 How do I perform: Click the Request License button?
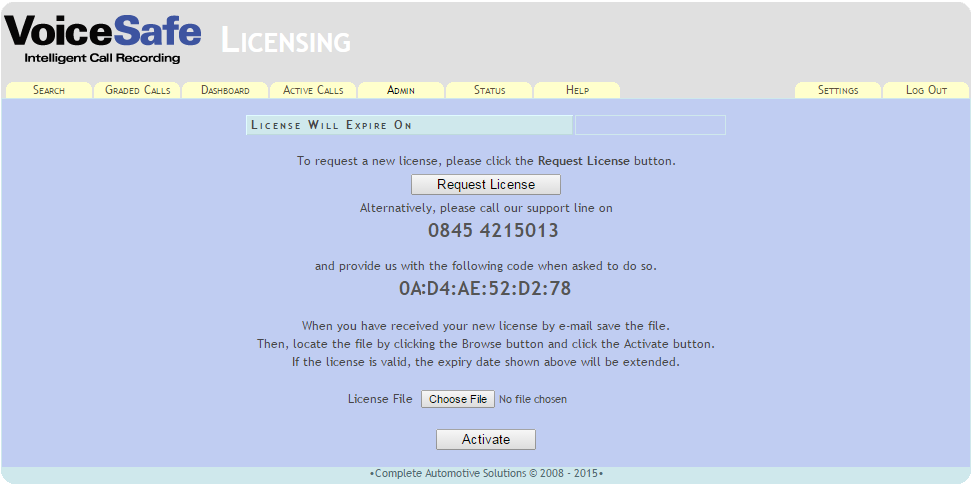(x=486, y=185)
